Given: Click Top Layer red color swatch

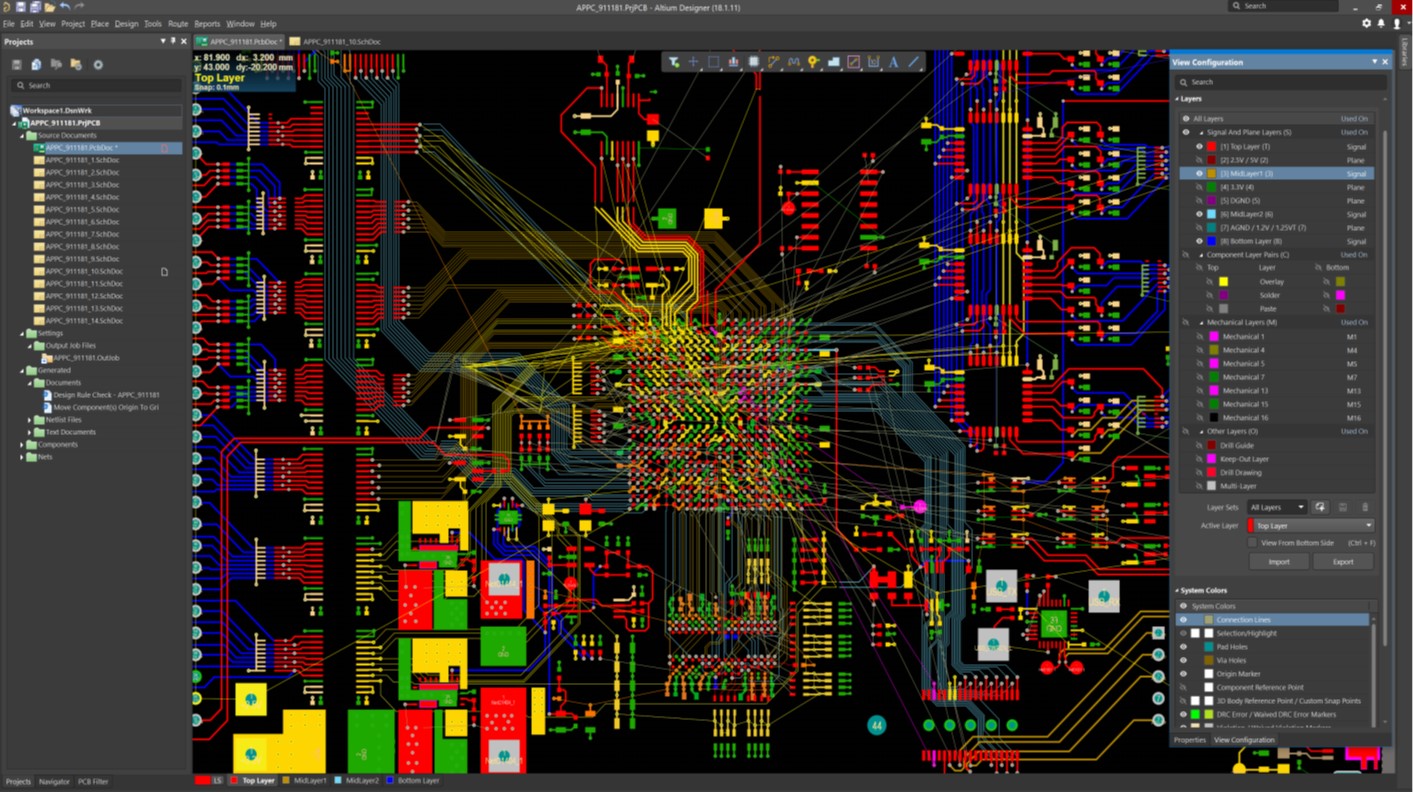Looking at the screenshot, I should coord(1211,146).
